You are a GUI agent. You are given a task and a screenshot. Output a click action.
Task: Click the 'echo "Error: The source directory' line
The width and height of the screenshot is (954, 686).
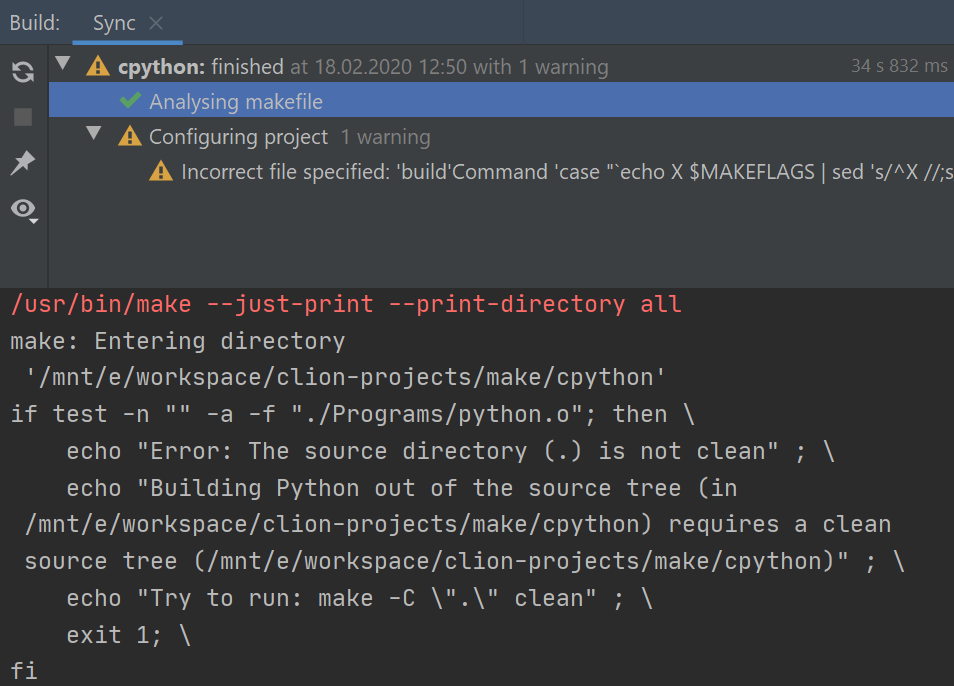click(450, 451)
